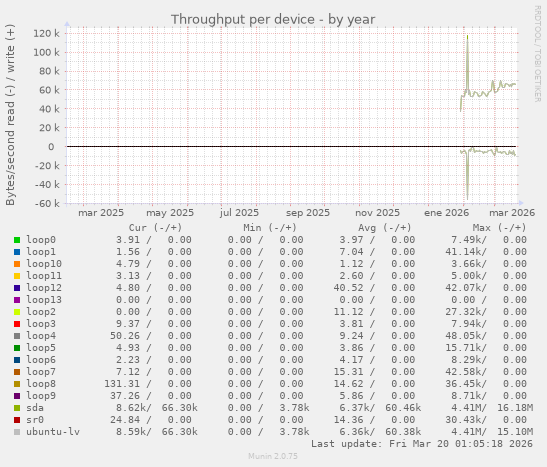Click the loop7 brown color swatch

coord(17,372)
